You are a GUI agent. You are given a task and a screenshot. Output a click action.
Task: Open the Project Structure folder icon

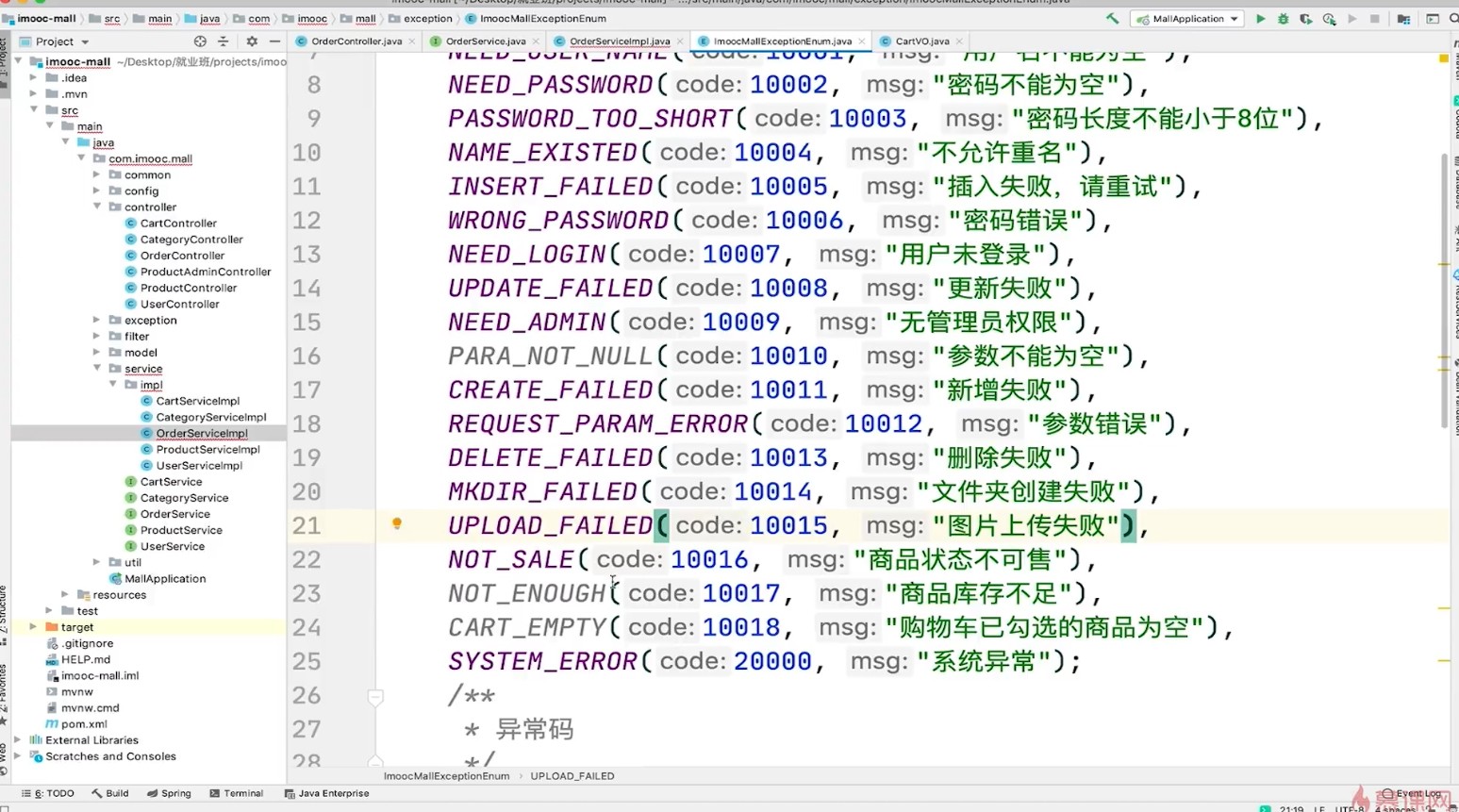1403,19
